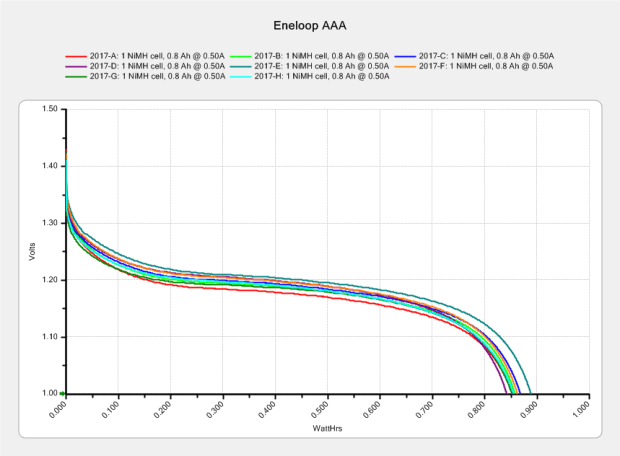Click the 0.200 x-axis tick label

163,409
